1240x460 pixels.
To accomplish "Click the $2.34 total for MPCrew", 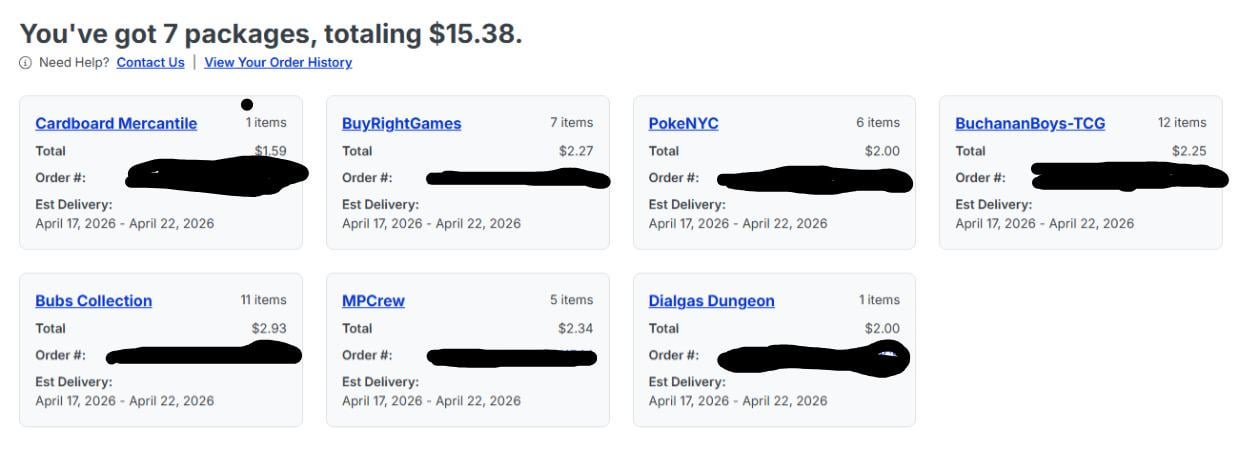I will click(575, 328).
